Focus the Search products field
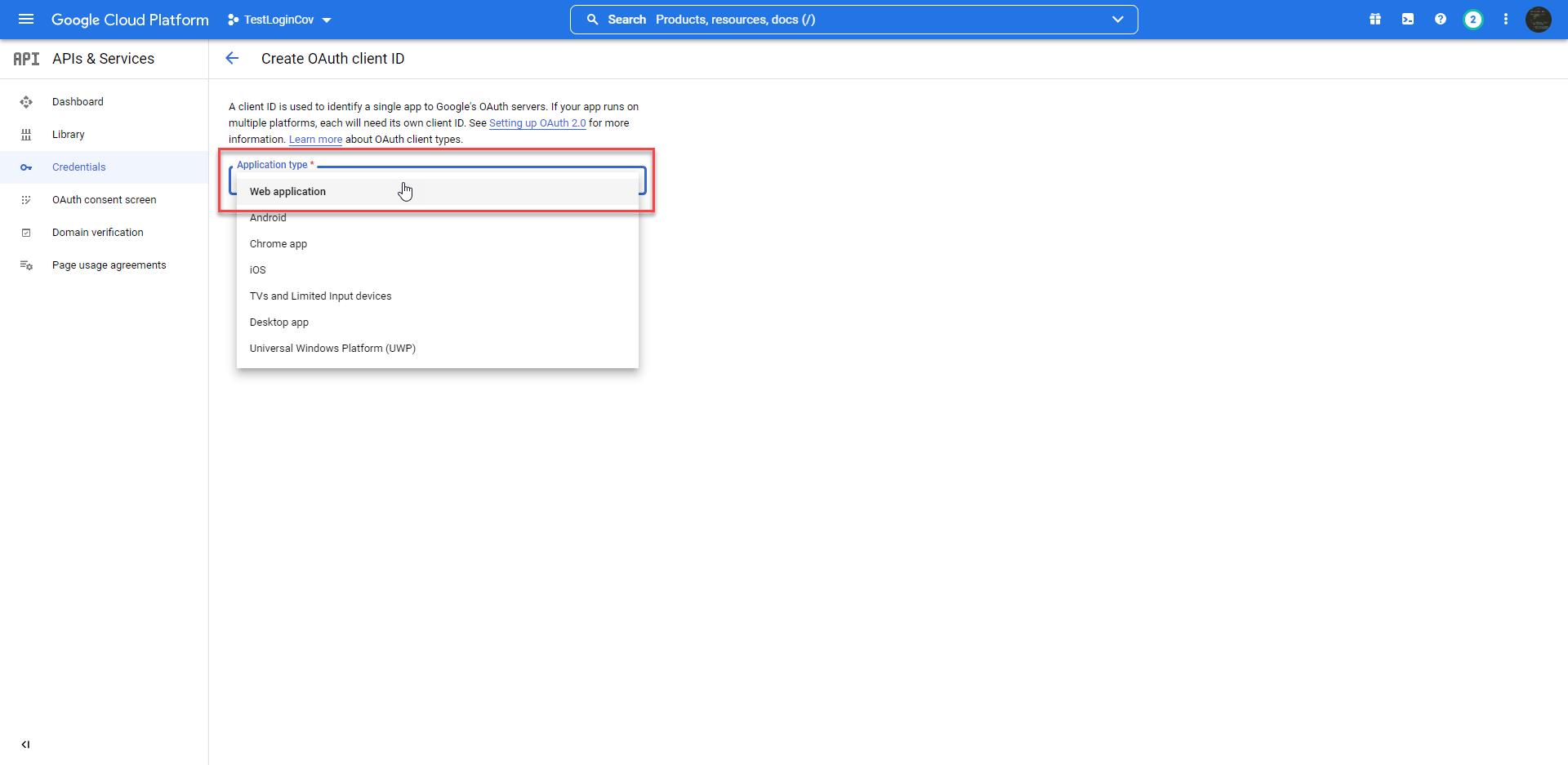The image size is (1568, 765). coord(853,20)
